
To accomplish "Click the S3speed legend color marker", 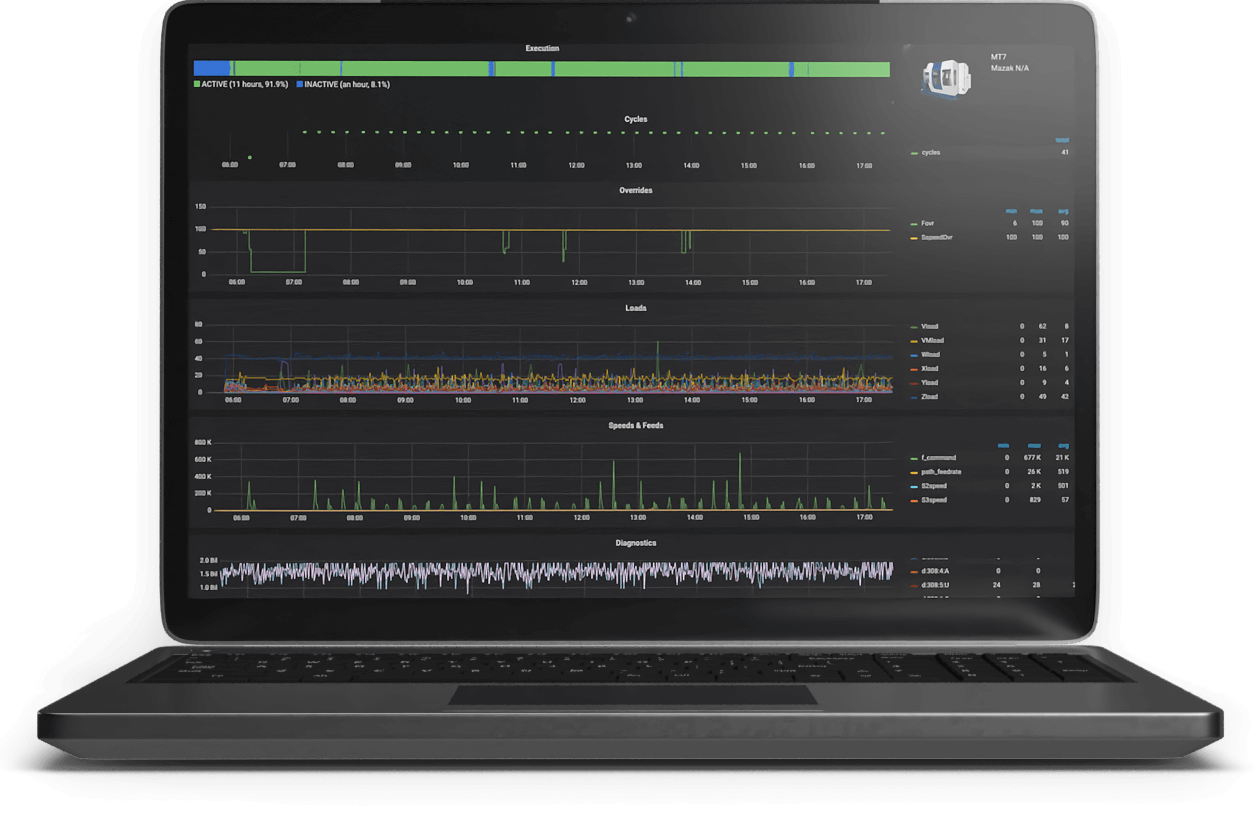I will tap(914, 499).
